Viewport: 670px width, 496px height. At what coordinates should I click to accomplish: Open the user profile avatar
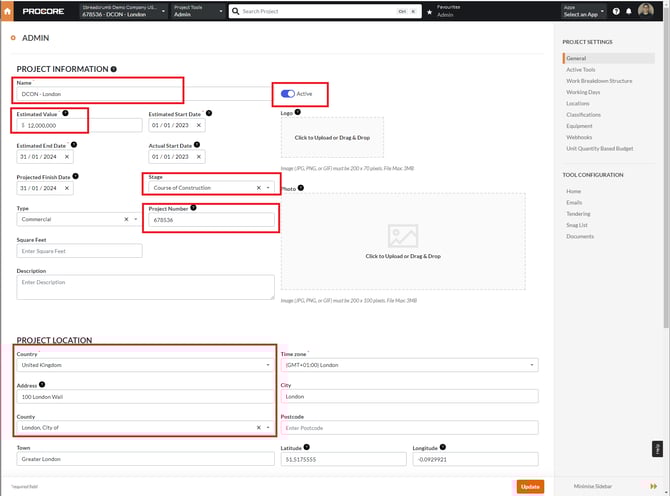(646, 10)
